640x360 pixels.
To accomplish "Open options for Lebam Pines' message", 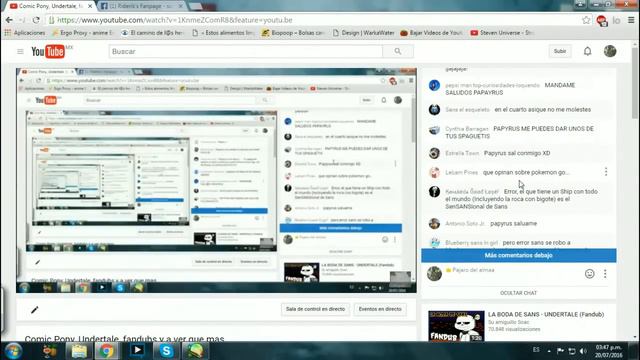I will [x=606, y=172].
